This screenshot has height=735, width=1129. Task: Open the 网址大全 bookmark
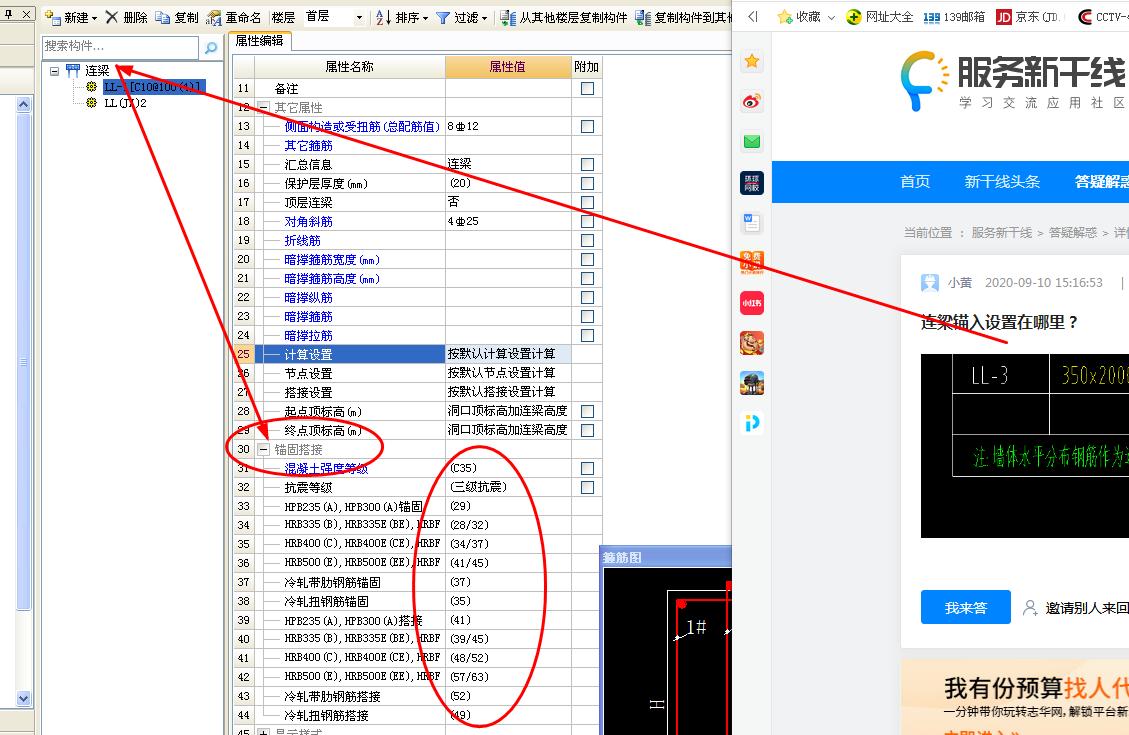coord(879,17)
